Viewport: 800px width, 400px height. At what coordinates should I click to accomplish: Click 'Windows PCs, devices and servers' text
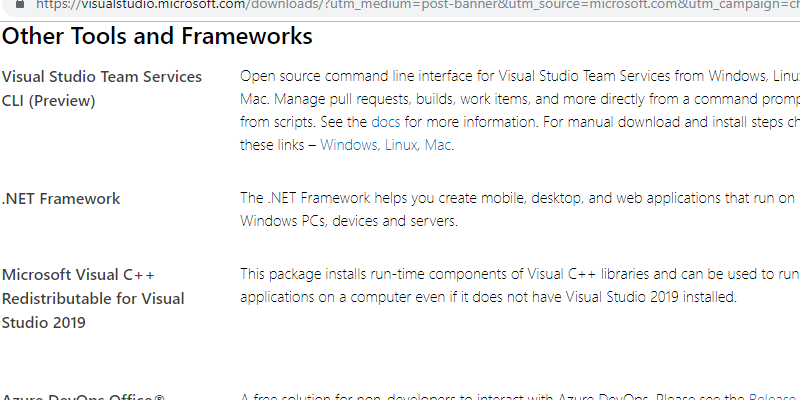pyautogui.click(x=349, y=221)
